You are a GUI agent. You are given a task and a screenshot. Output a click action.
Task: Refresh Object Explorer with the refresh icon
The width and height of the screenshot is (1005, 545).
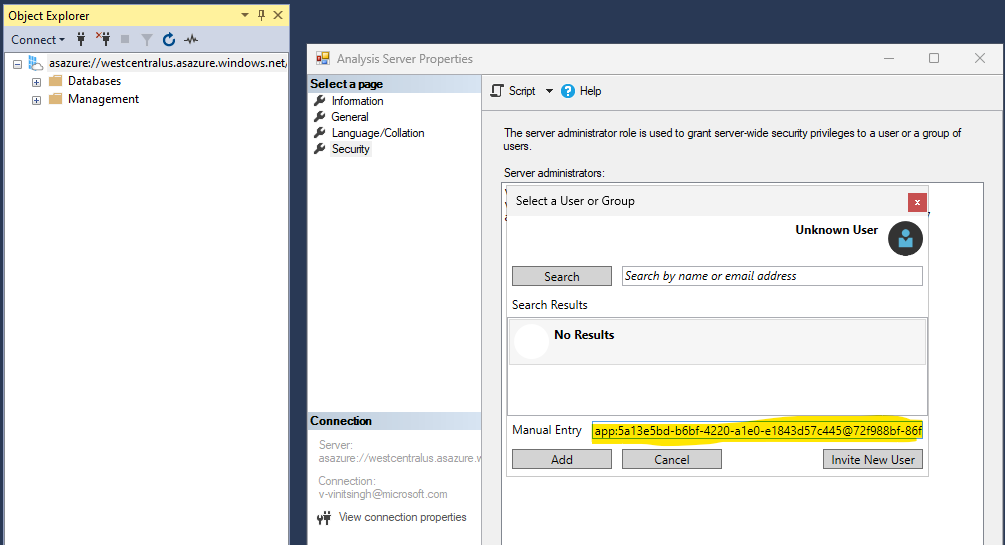coord(169,40)
